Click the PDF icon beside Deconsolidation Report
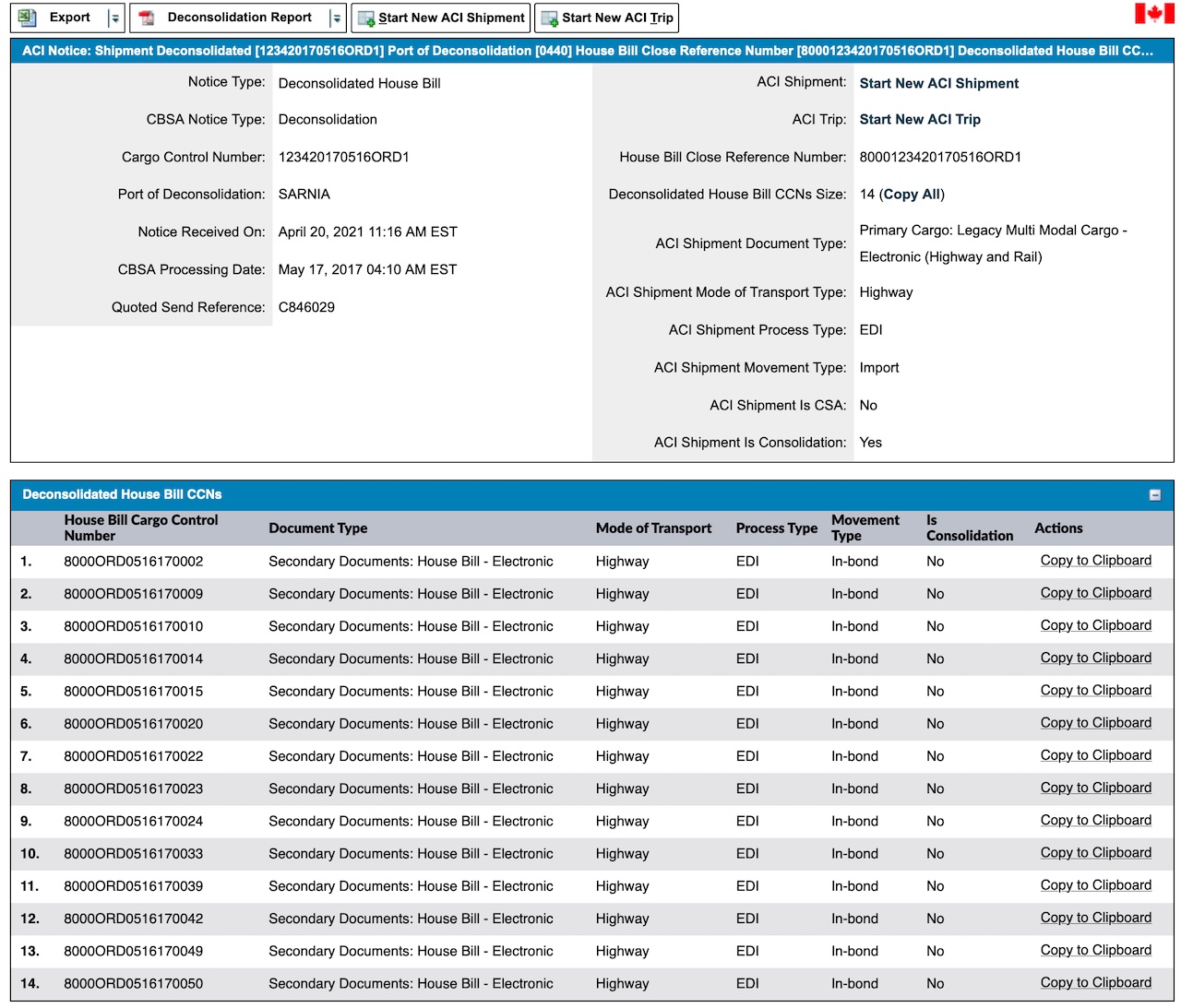The width and height of the screenshot is (1181, 1008). click(146, 17)
